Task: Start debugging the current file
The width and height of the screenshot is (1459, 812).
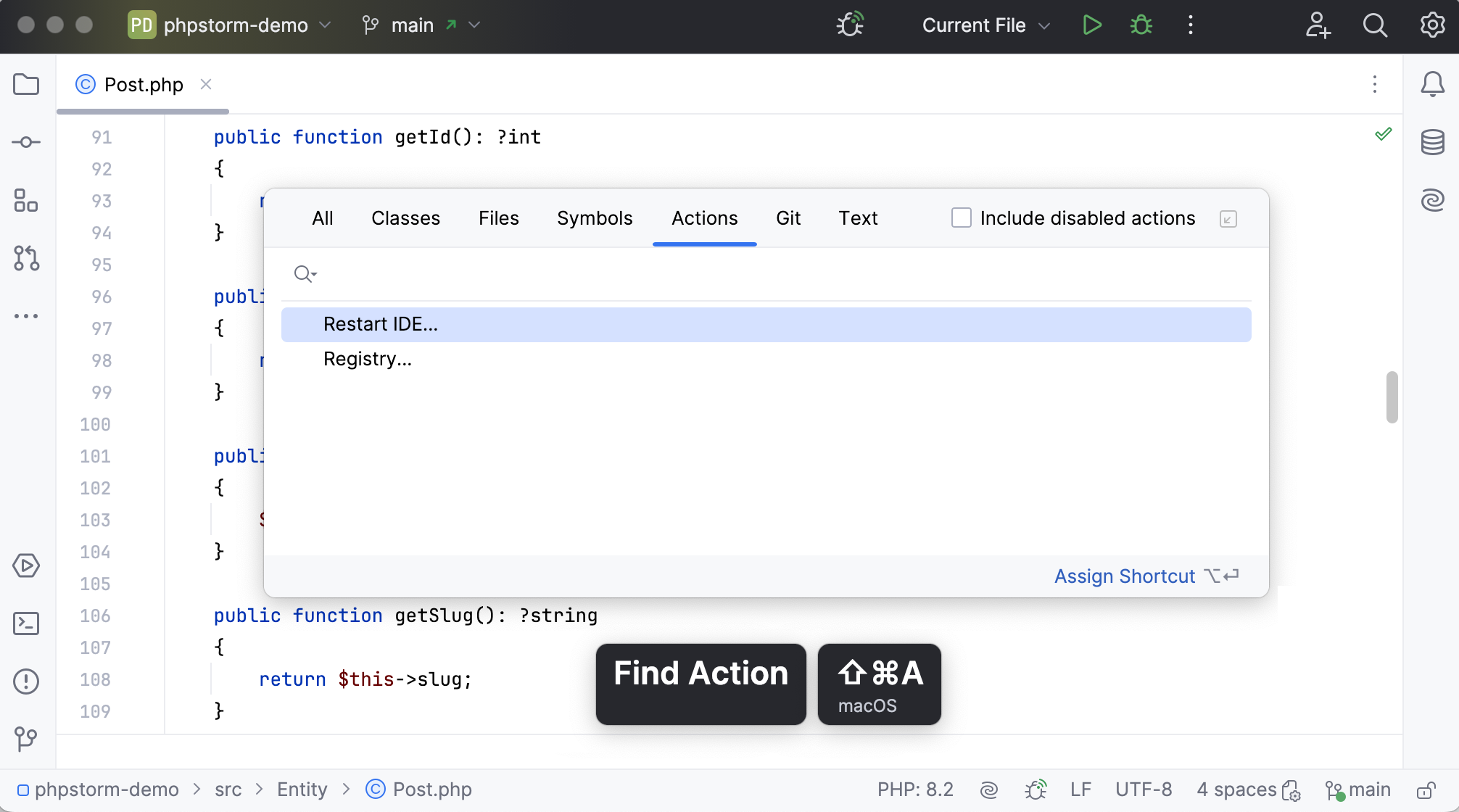Action: point(1141,25)
